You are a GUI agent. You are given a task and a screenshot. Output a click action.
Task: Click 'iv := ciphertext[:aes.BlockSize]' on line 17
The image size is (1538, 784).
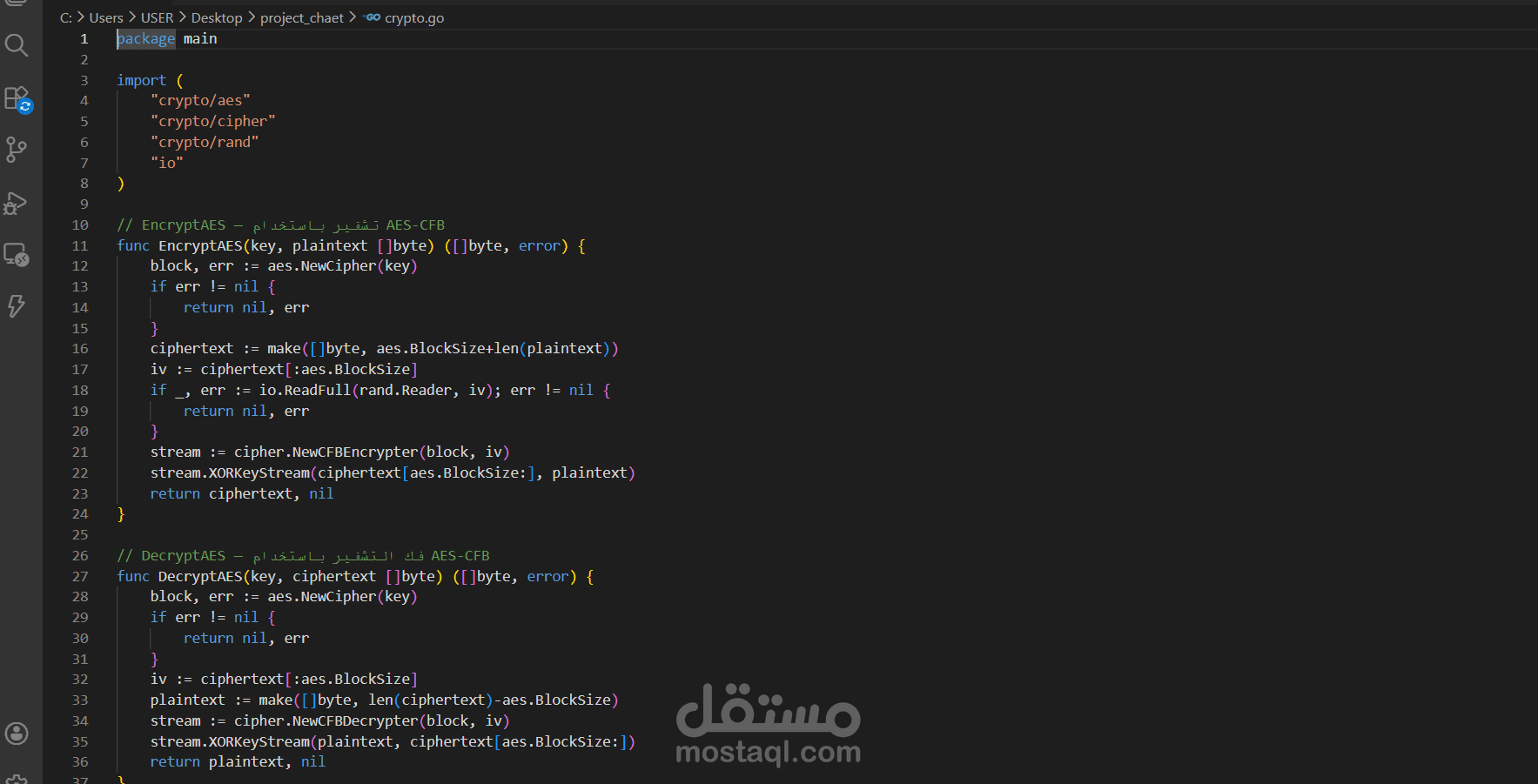(x=284, y=369)
